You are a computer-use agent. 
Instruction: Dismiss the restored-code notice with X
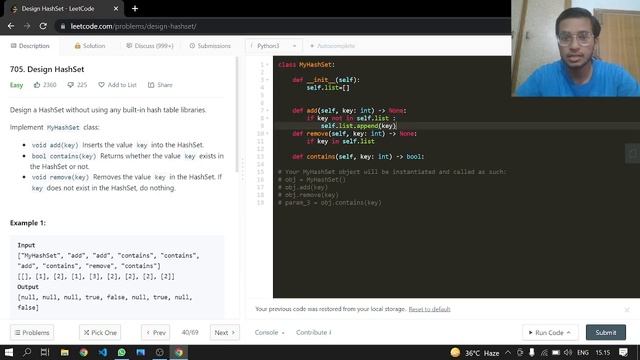[x=627, y=310]
